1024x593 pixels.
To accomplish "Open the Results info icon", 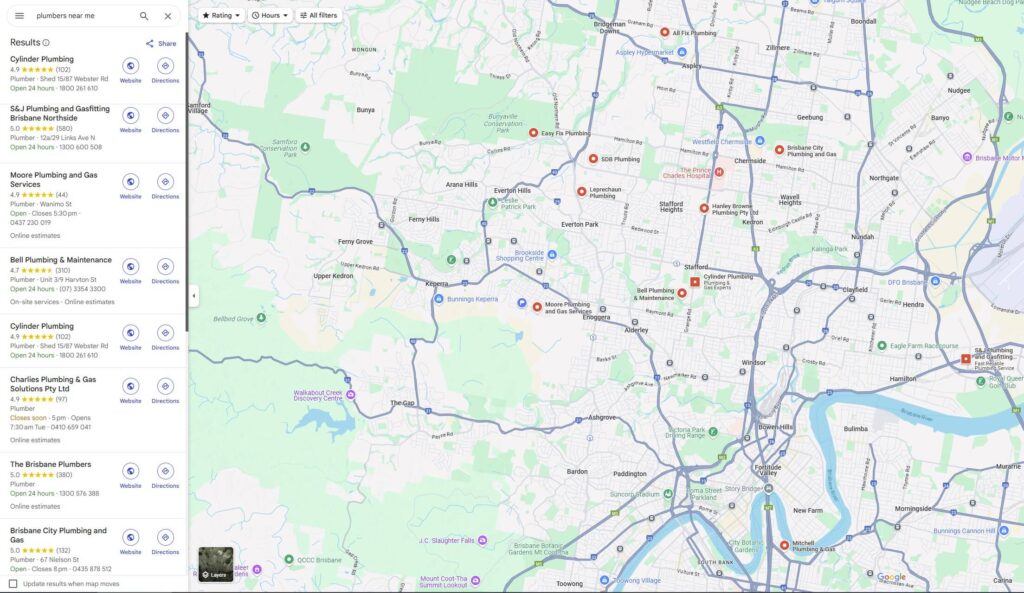I will point(46,42).
